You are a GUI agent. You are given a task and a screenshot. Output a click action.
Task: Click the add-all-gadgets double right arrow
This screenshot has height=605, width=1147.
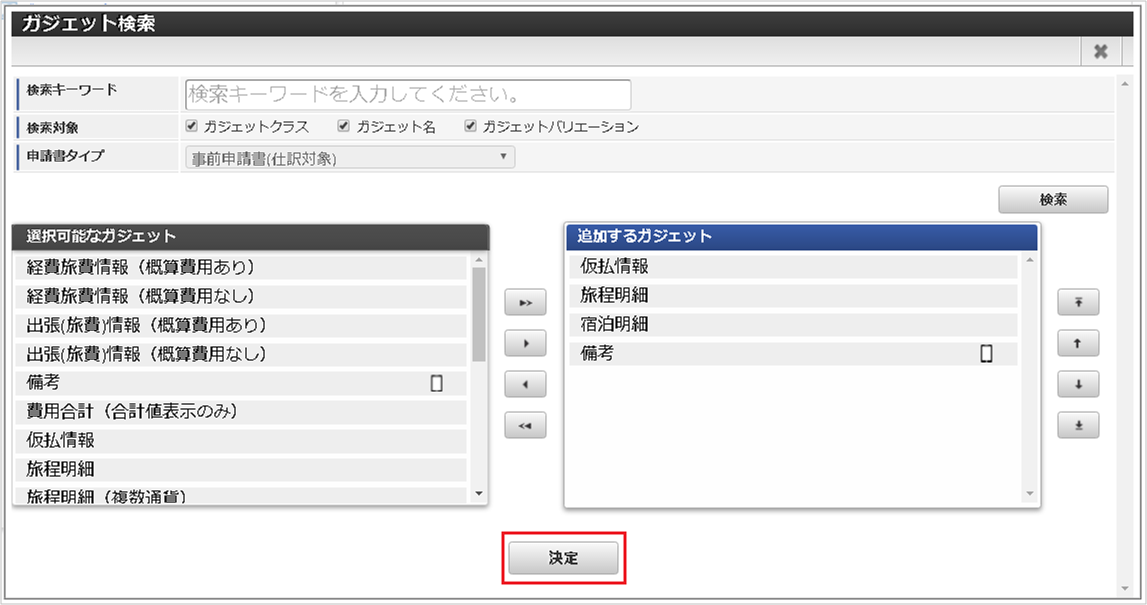click(525, 302)
